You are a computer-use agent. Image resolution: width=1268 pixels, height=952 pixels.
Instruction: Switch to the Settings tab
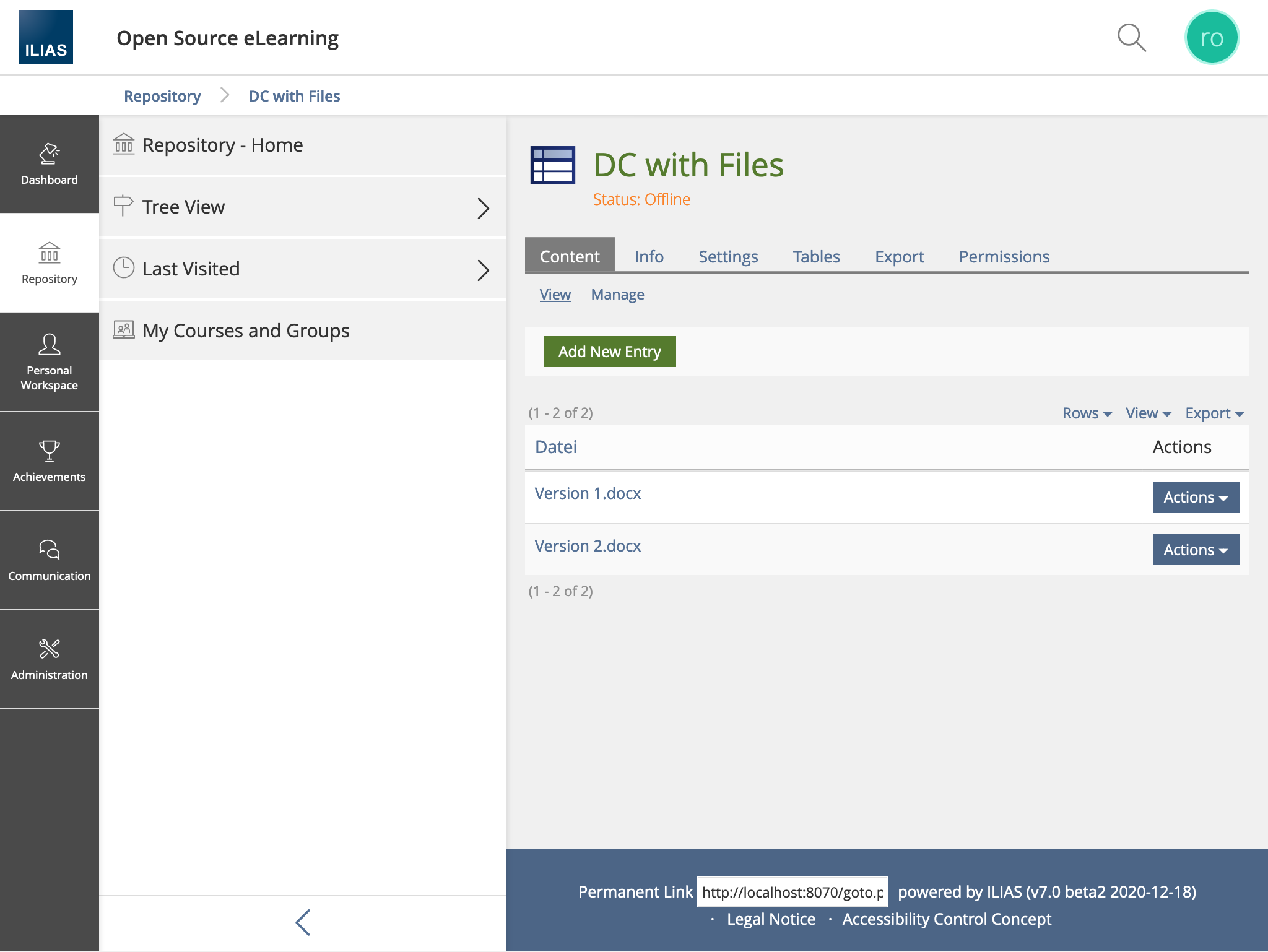[728, 257]
